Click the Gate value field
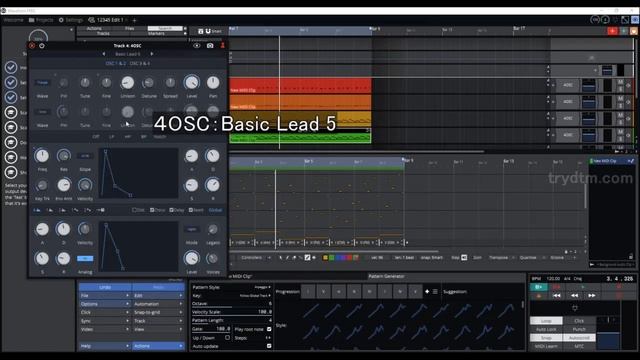The height and width of the screenshot is (360, 640). tap(211, 329)
